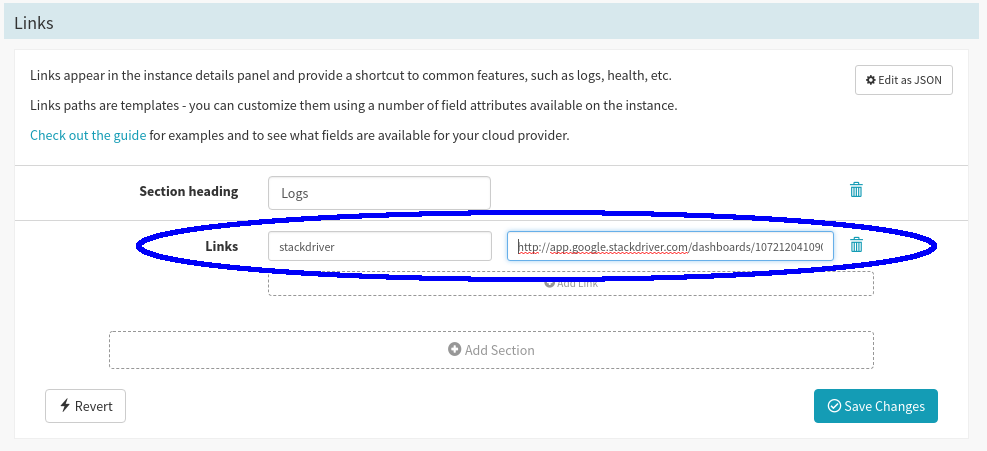Screen dimensions: 987x451
Task: Click into the stackdriver dashboard URL field
Action: click(670, 246)
